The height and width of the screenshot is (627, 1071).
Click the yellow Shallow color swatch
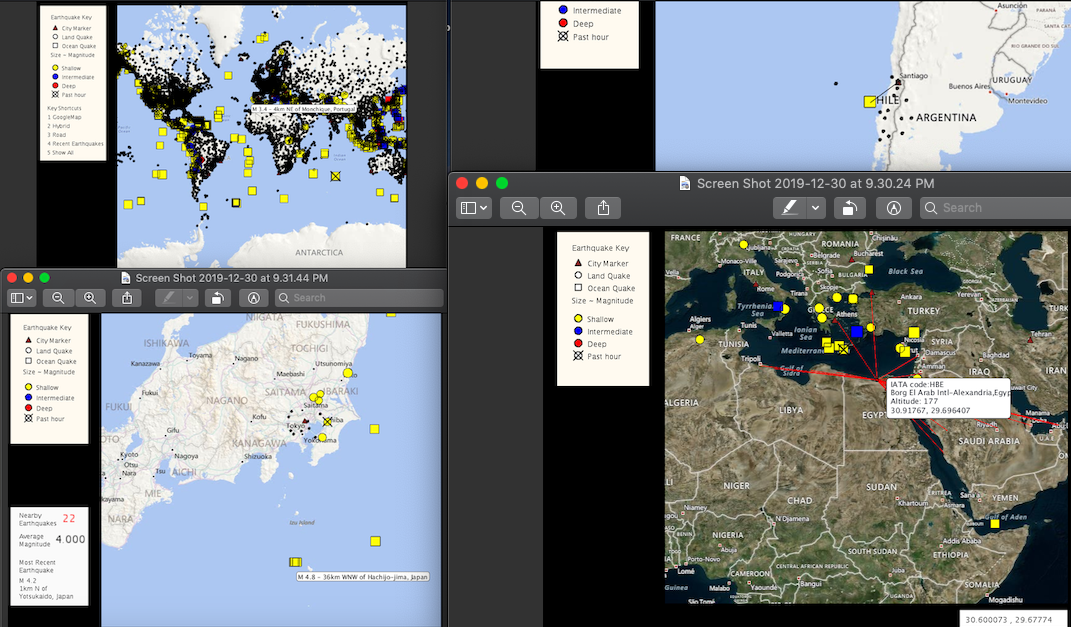578,318
